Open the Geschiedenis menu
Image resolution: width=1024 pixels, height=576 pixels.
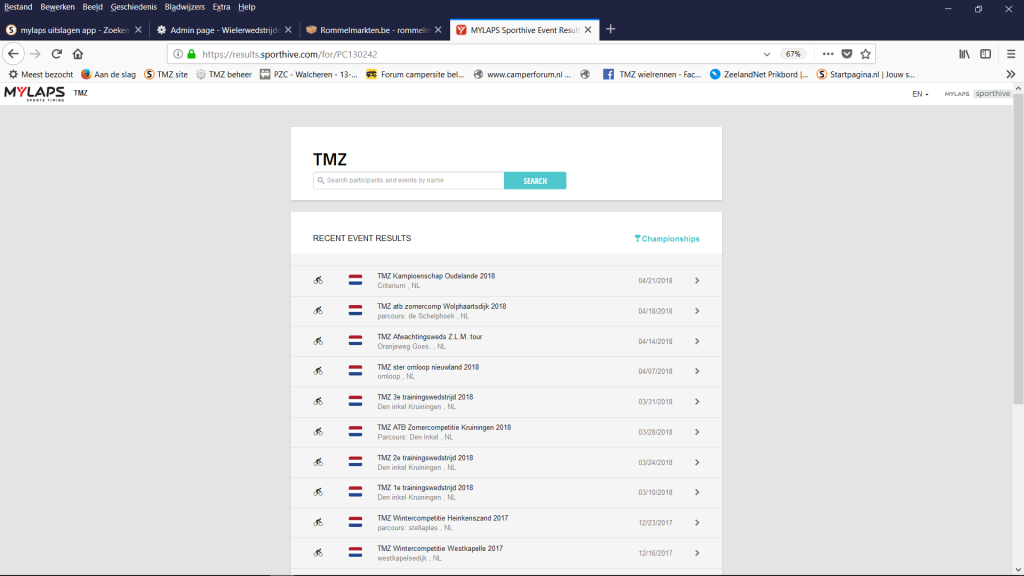point(134,7)
